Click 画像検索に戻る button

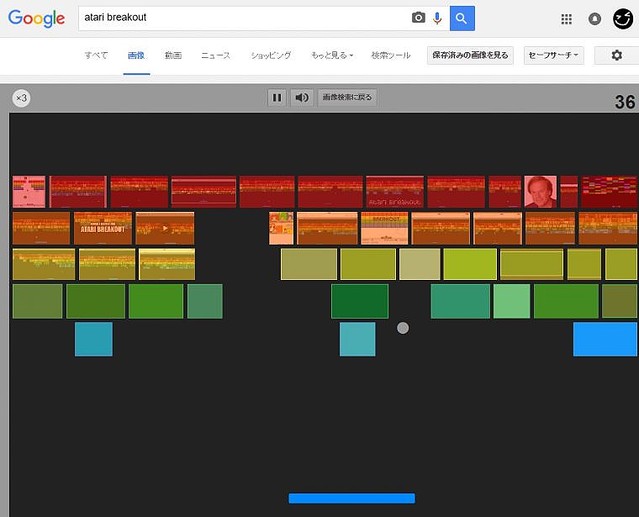(347, 97)
